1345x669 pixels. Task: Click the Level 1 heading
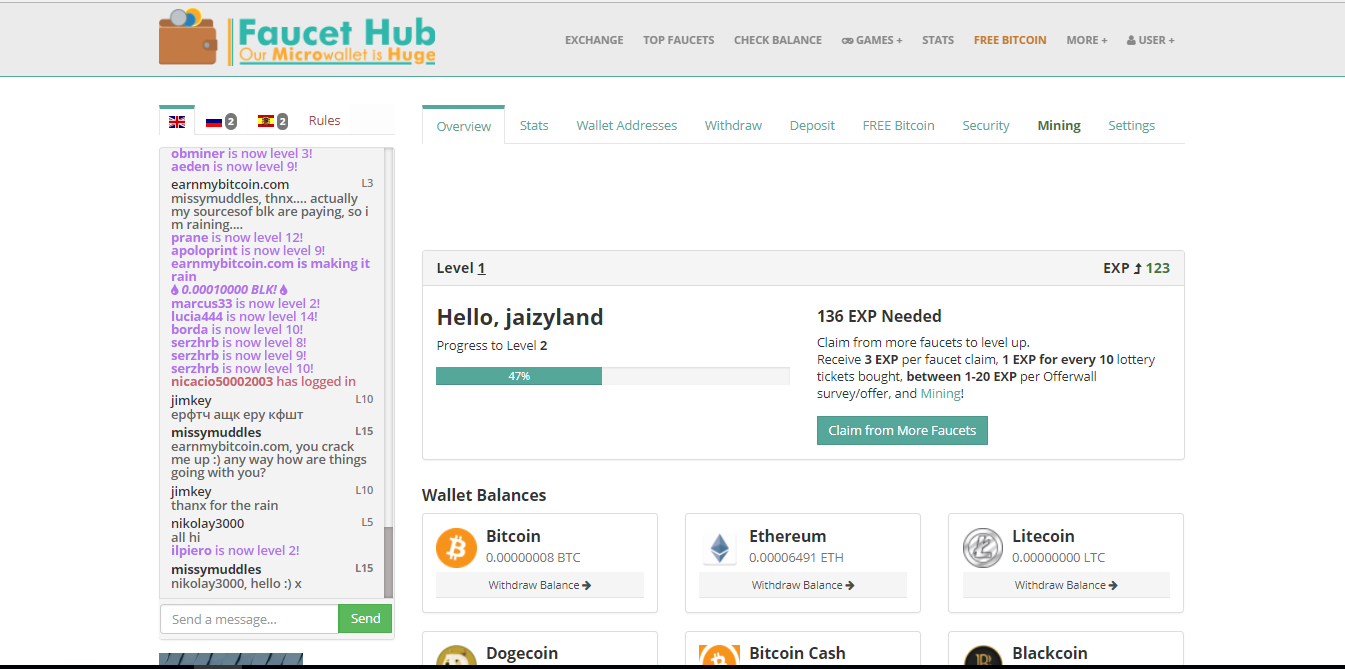click(461, 268)
